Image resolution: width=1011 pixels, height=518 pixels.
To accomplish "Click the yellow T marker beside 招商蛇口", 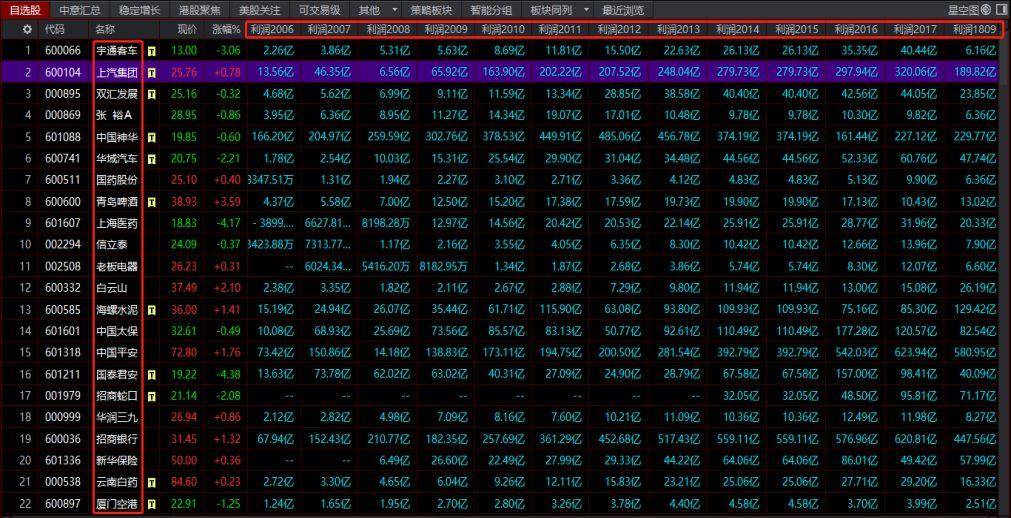I will [152, 395].
